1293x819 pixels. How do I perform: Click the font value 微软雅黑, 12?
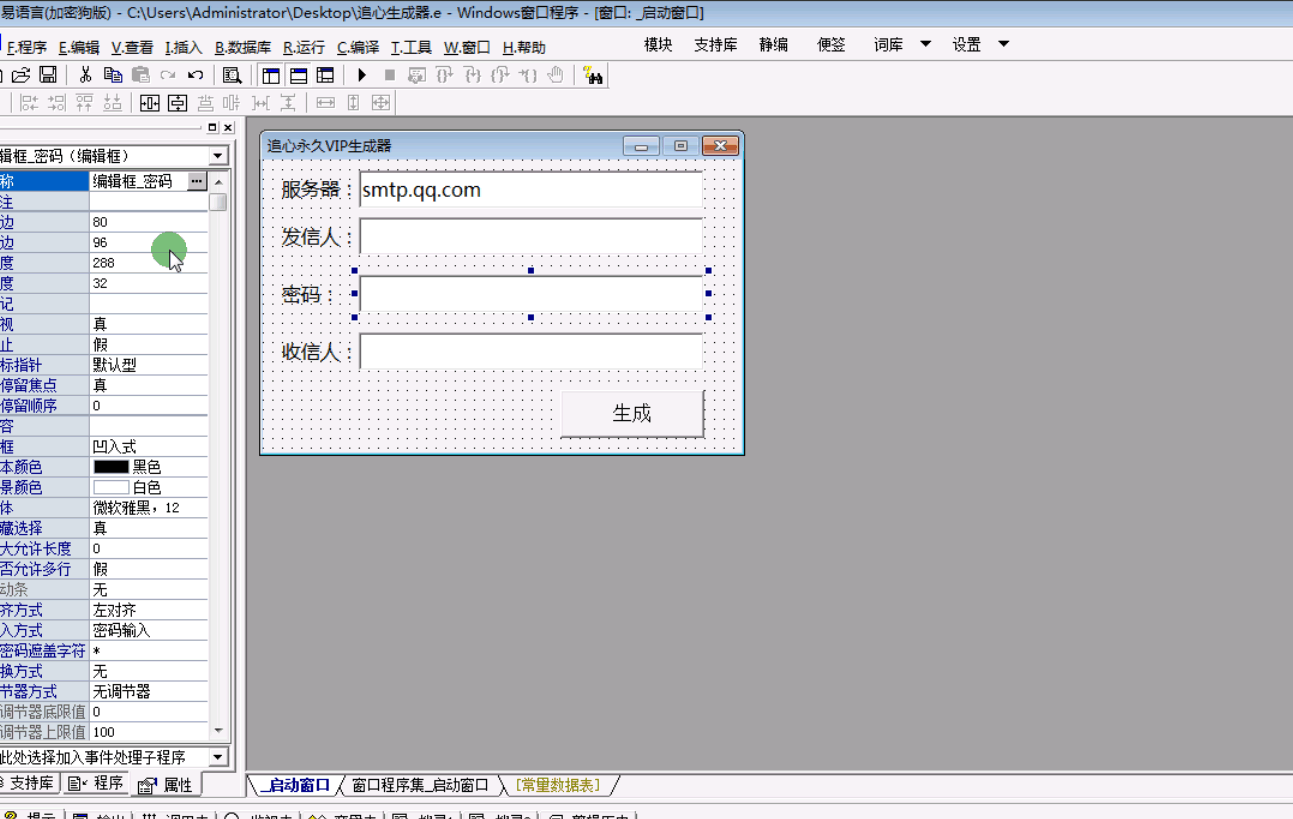148,508
